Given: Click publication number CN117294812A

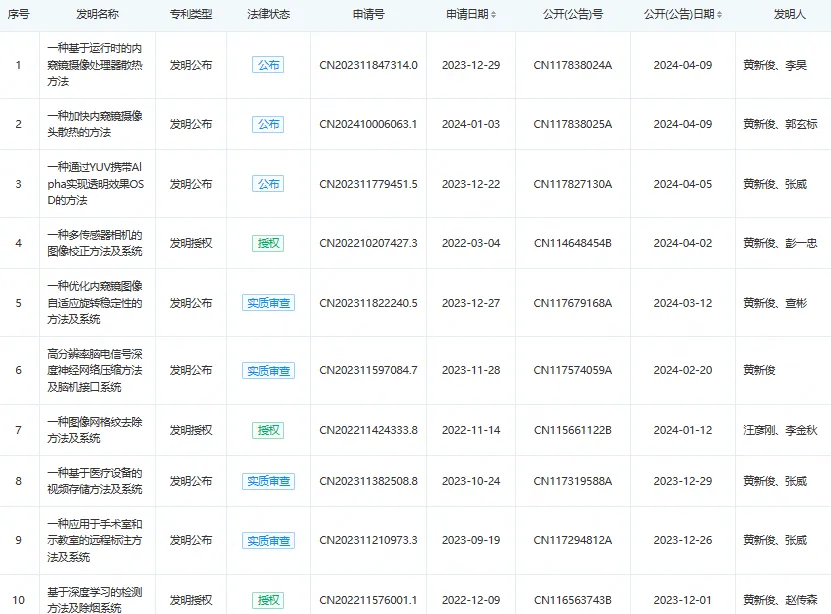Looking at the screenshot, I should coord(573,540).
